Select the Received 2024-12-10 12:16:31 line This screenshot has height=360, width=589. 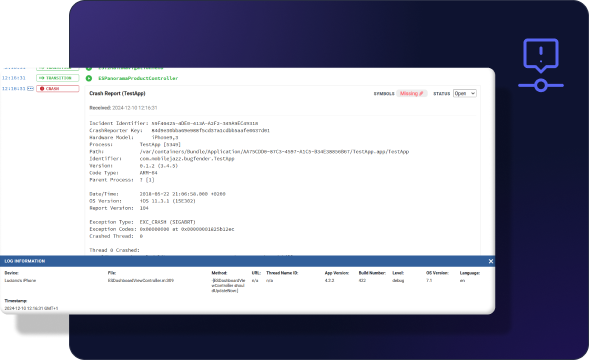pos(123,108)
